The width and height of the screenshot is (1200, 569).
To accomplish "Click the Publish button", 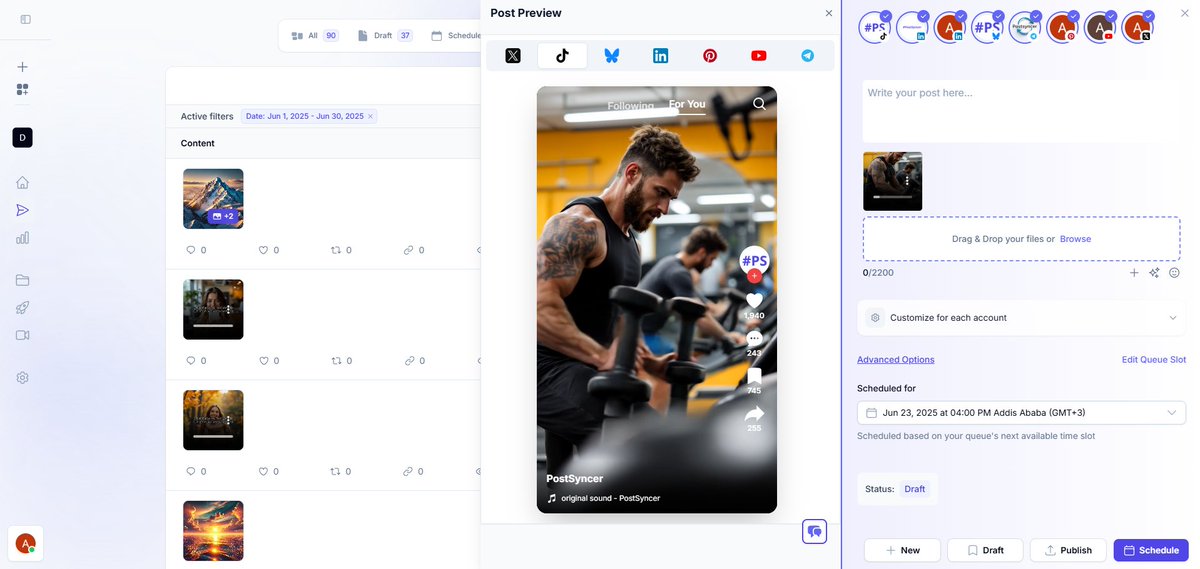I will point(1068,550).
